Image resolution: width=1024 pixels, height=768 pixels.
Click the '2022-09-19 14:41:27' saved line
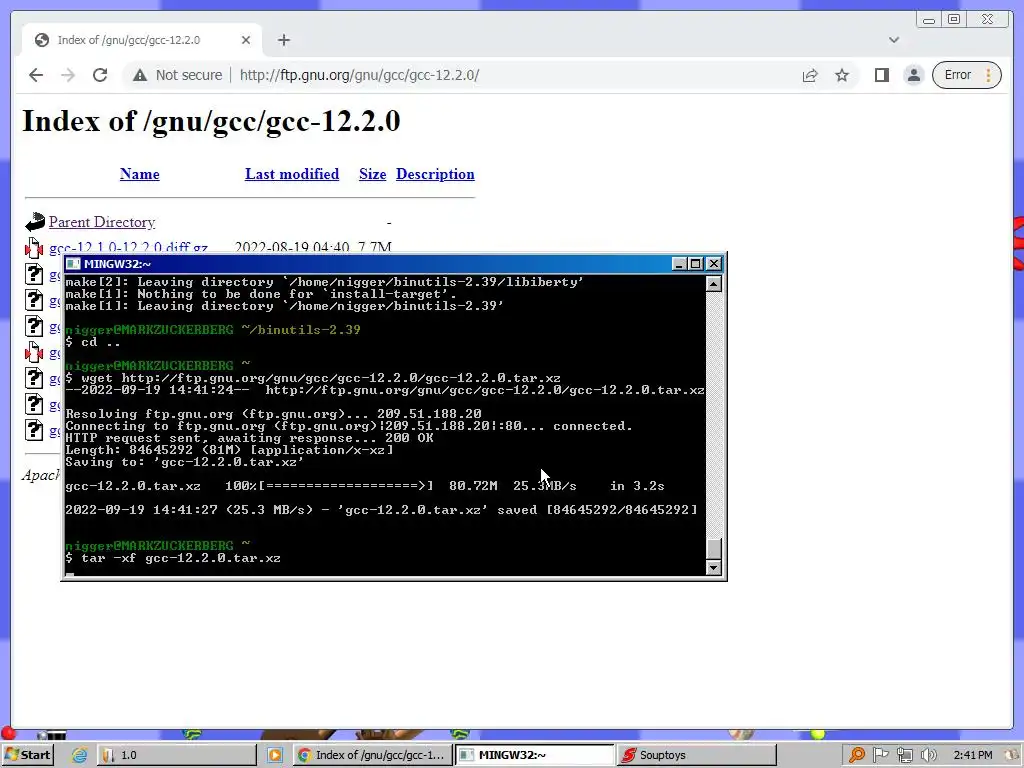(x=381, y=509)
